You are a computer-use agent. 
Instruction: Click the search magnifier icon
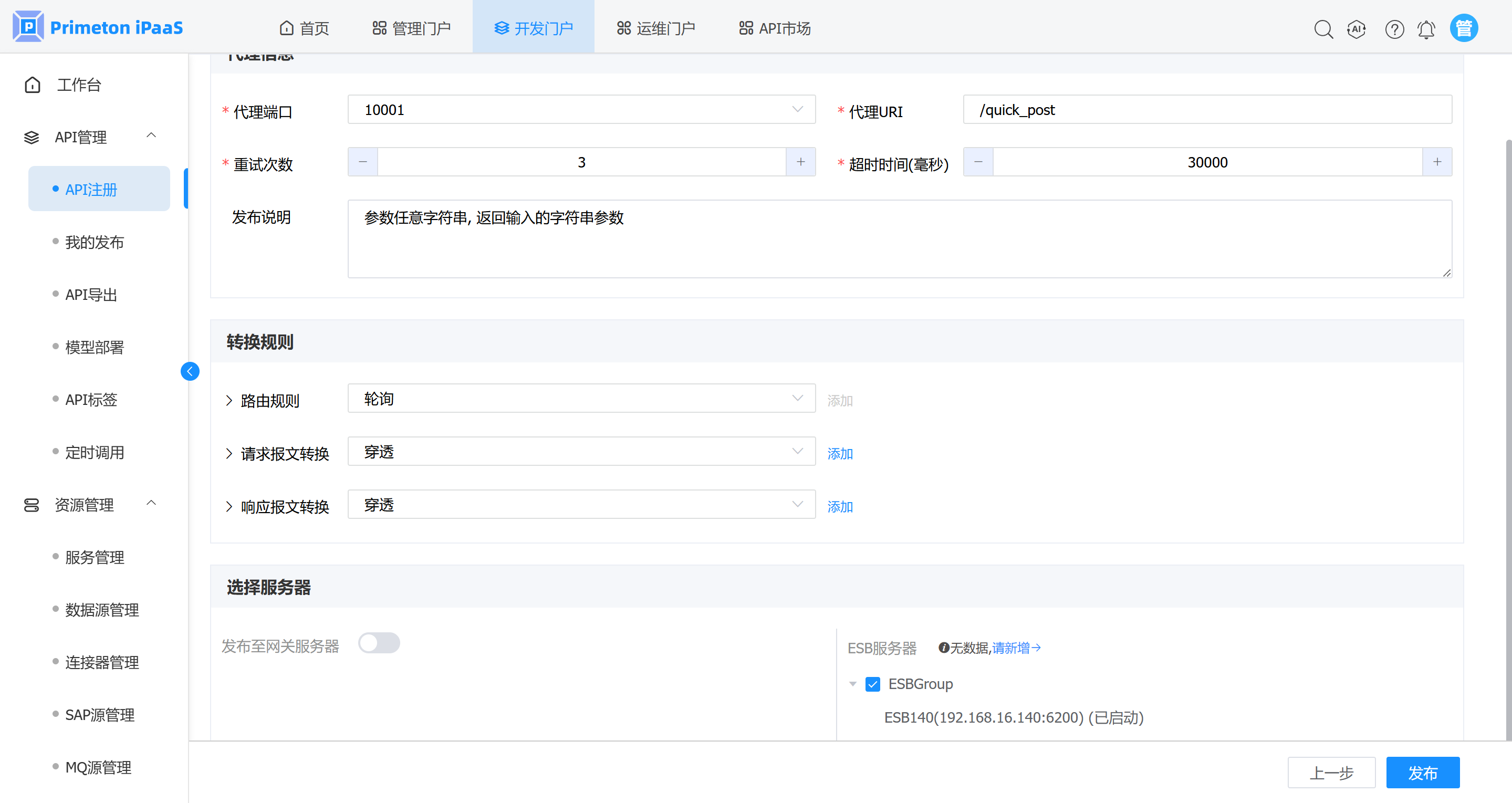[1323, 29]
